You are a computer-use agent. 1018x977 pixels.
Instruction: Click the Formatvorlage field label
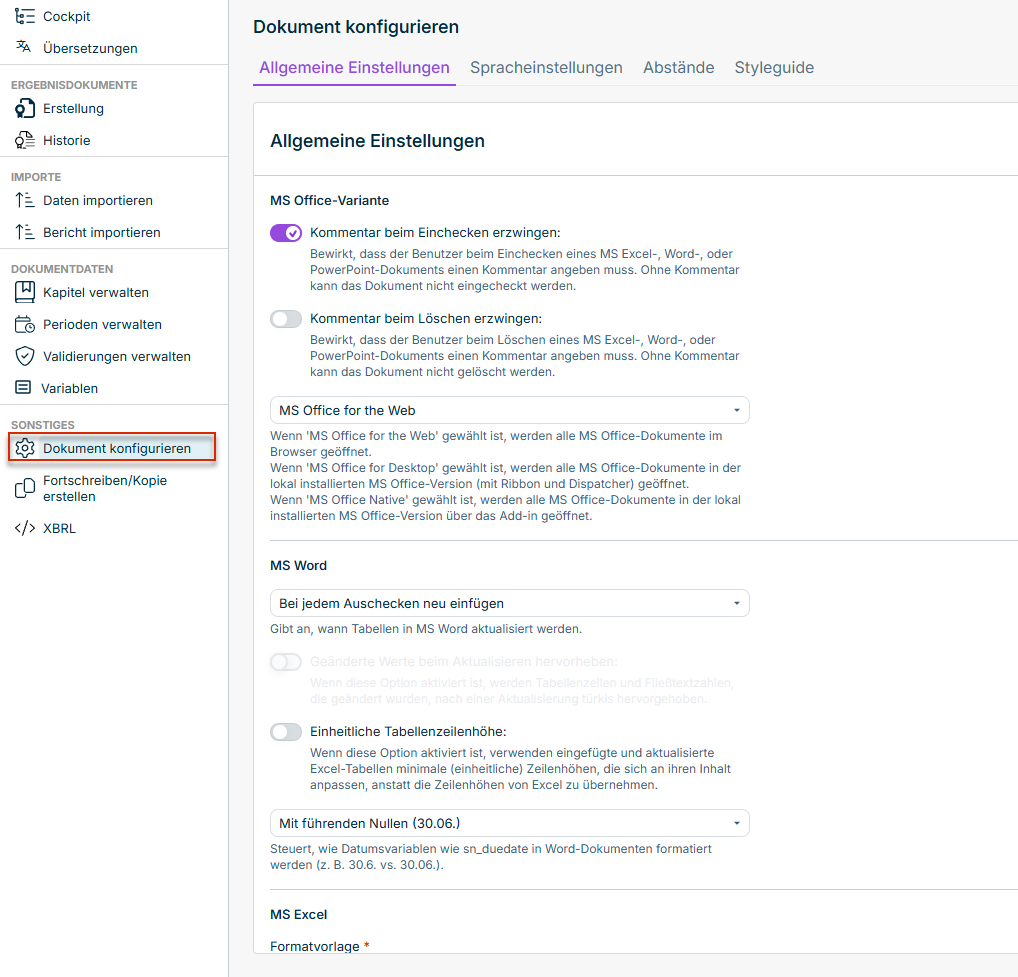[x=315, y=946]
